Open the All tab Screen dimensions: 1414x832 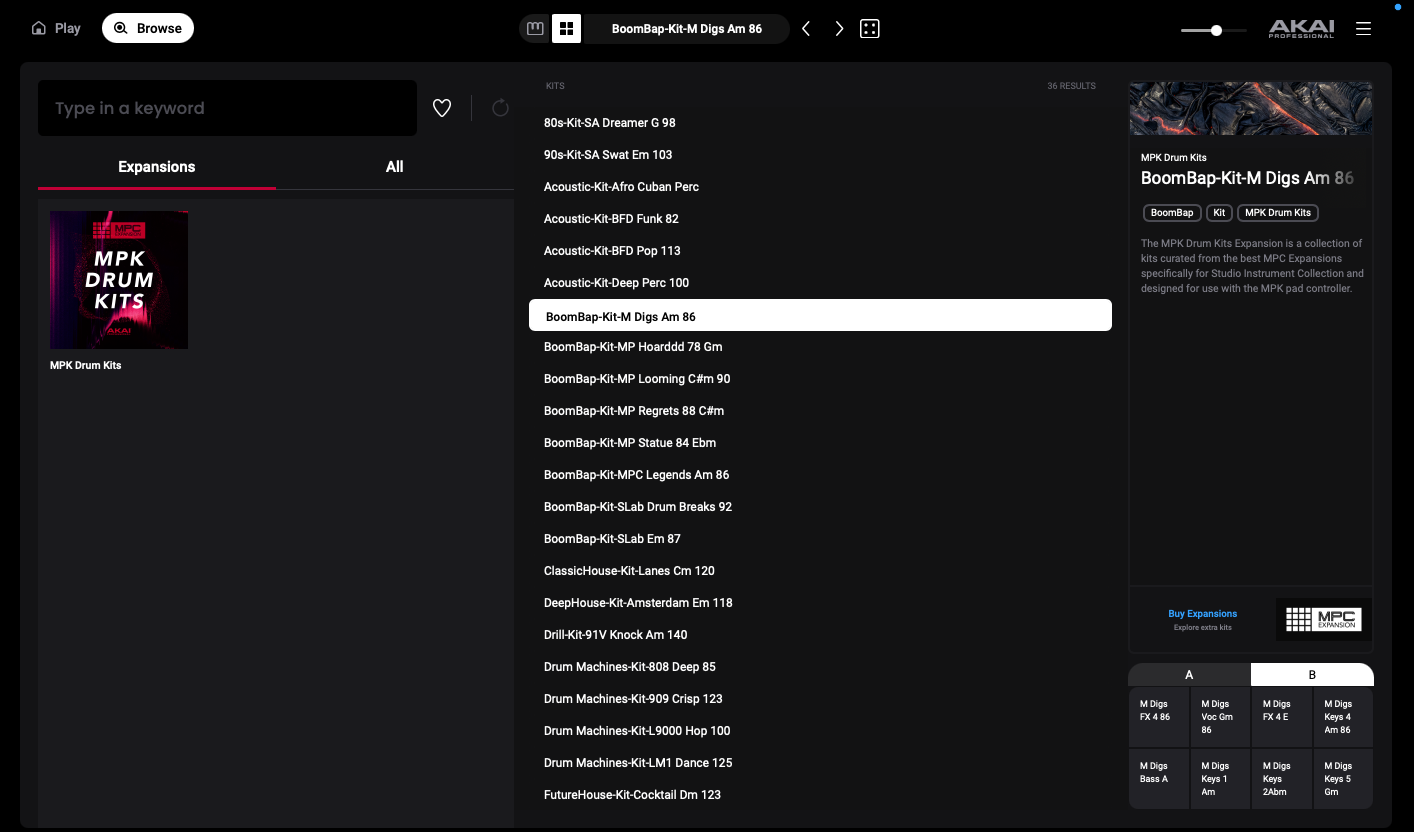coord(395,167)
